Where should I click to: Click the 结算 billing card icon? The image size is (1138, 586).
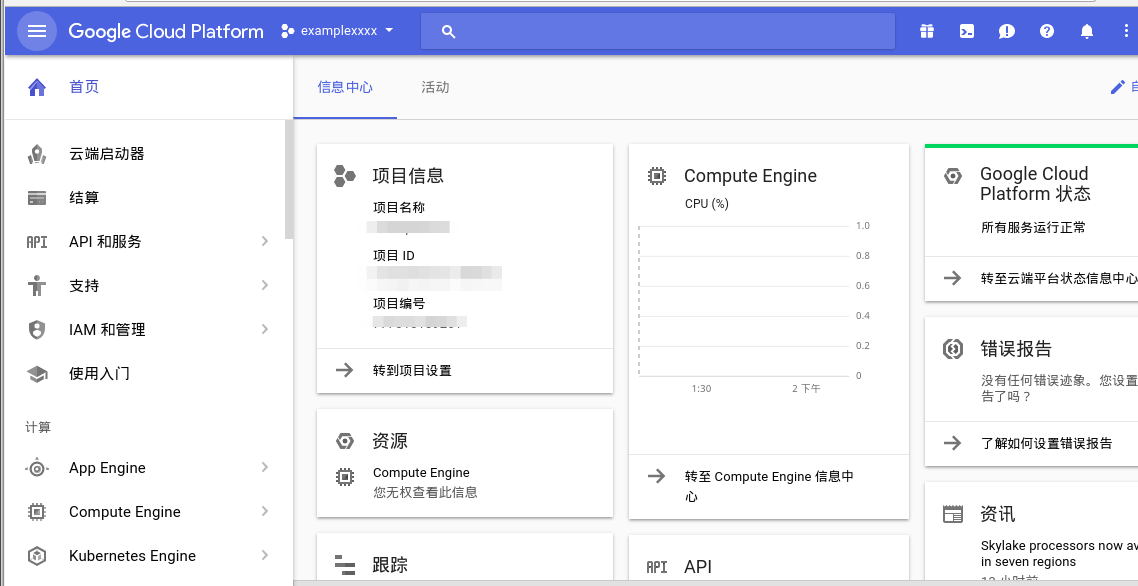[37, 198]
